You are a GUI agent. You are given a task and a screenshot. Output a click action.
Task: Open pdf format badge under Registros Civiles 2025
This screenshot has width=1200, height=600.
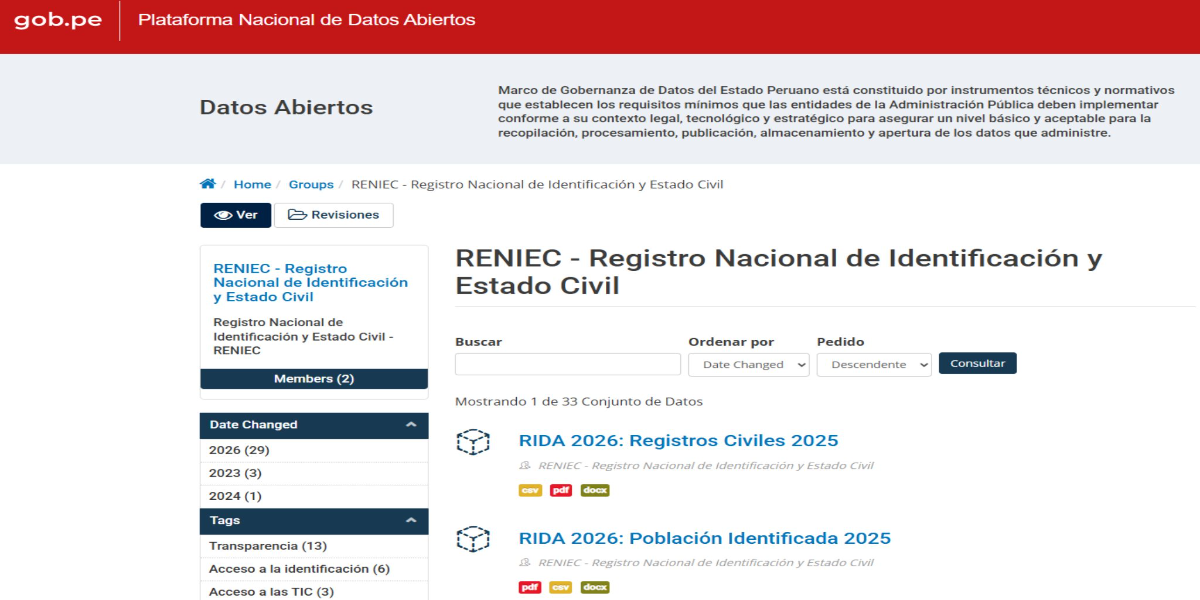pos(561,490)
